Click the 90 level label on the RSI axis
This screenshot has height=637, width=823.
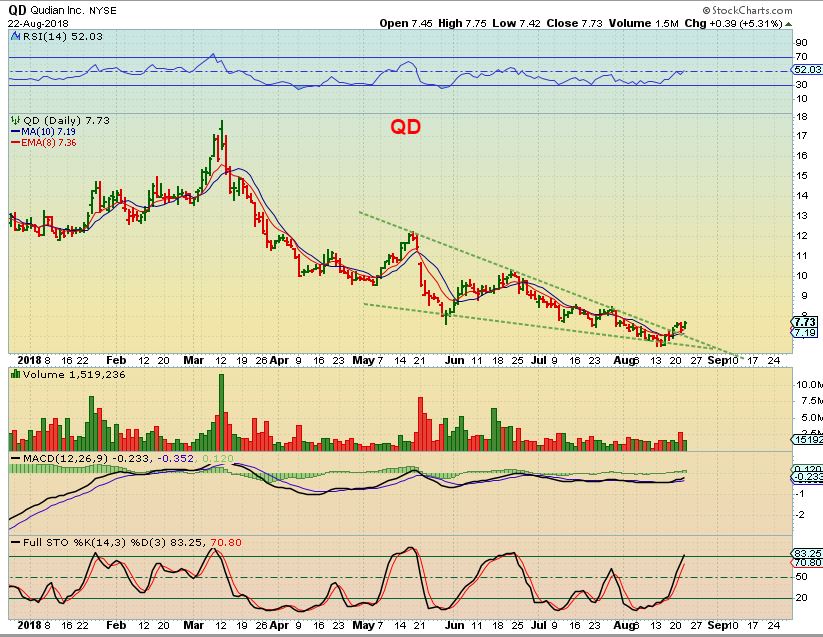801,43
